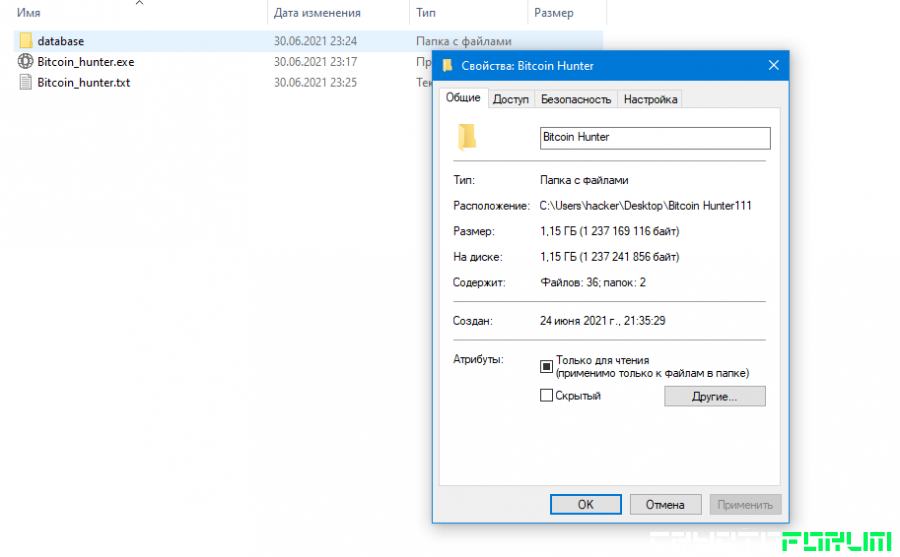900x557 pixels.
Task: Click the contents value 'Файлов: 36; папок: 2'
Action: point(593,283)
